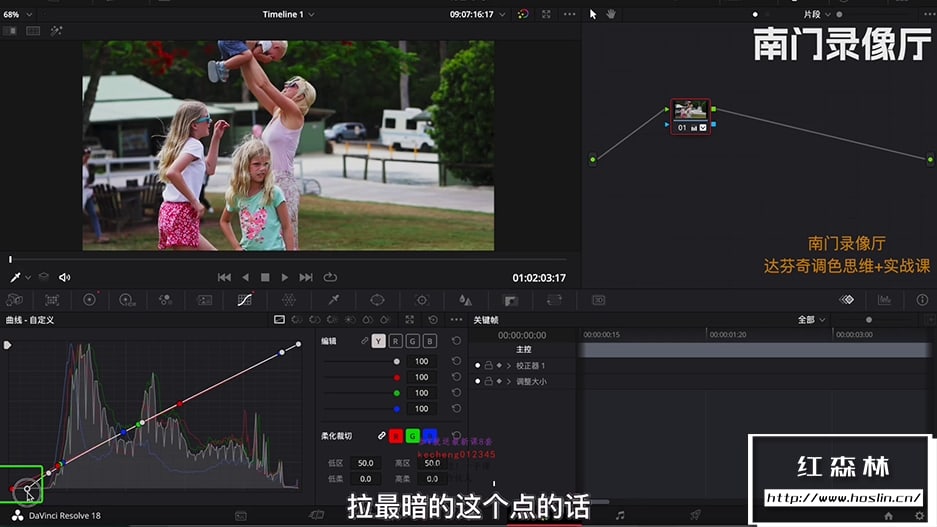Open the 片段 node mode dropdown
Image resolution: width=937 pixels, height=527 pixels.
click(816, 14)
